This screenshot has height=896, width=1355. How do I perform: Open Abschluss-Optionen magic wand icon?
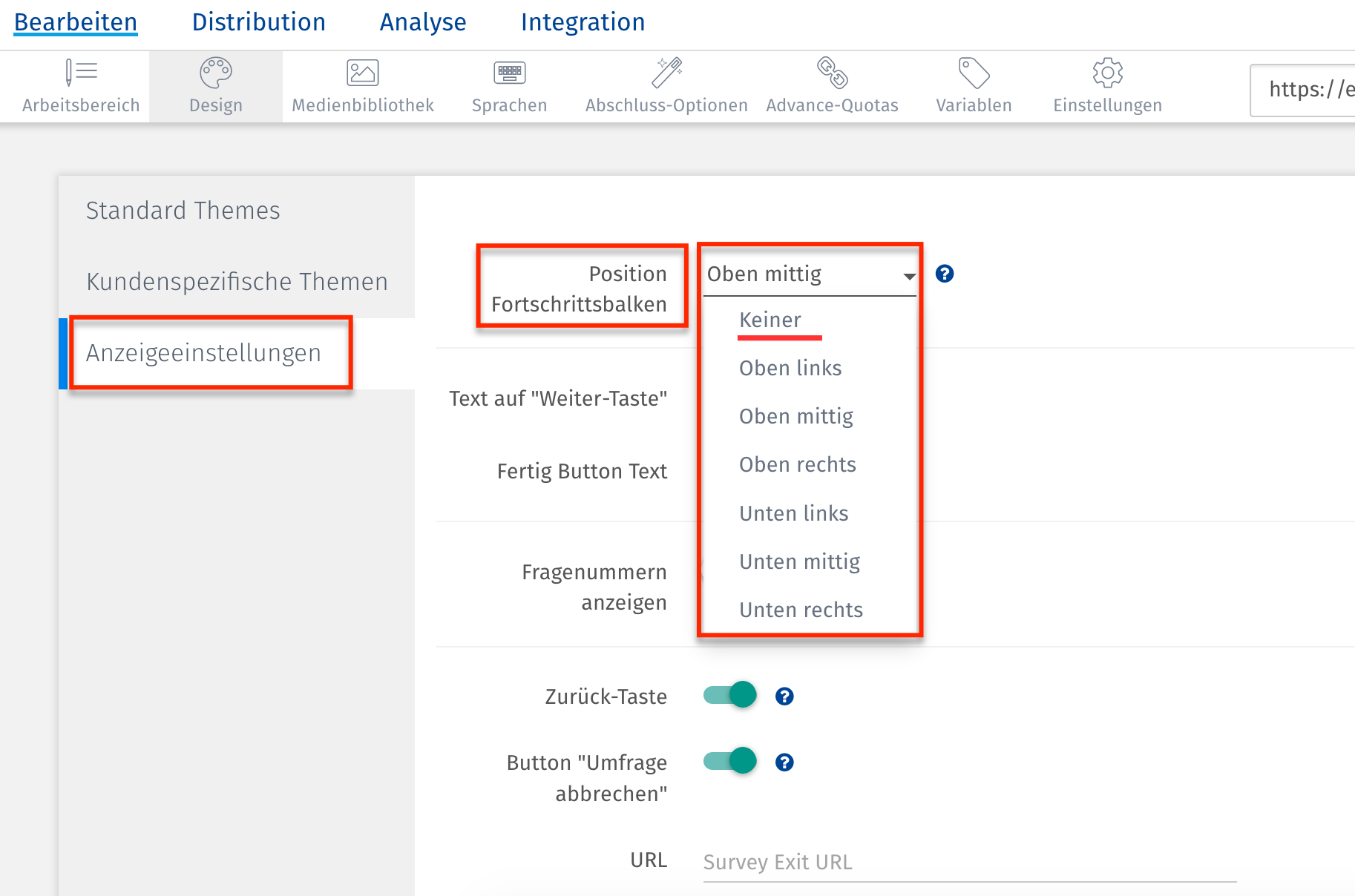tap(666, 73)
